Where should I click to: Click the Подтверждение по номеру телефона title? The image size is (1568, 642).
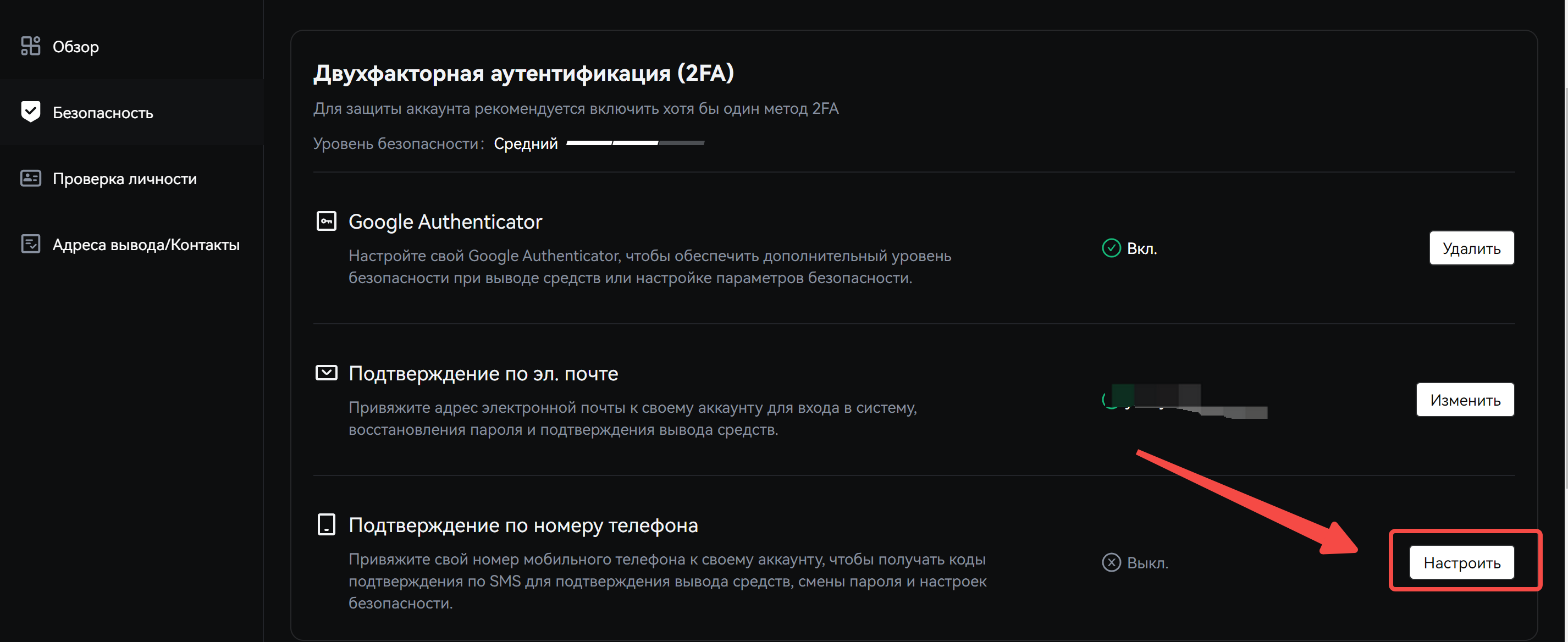click(x=523, y=525)
